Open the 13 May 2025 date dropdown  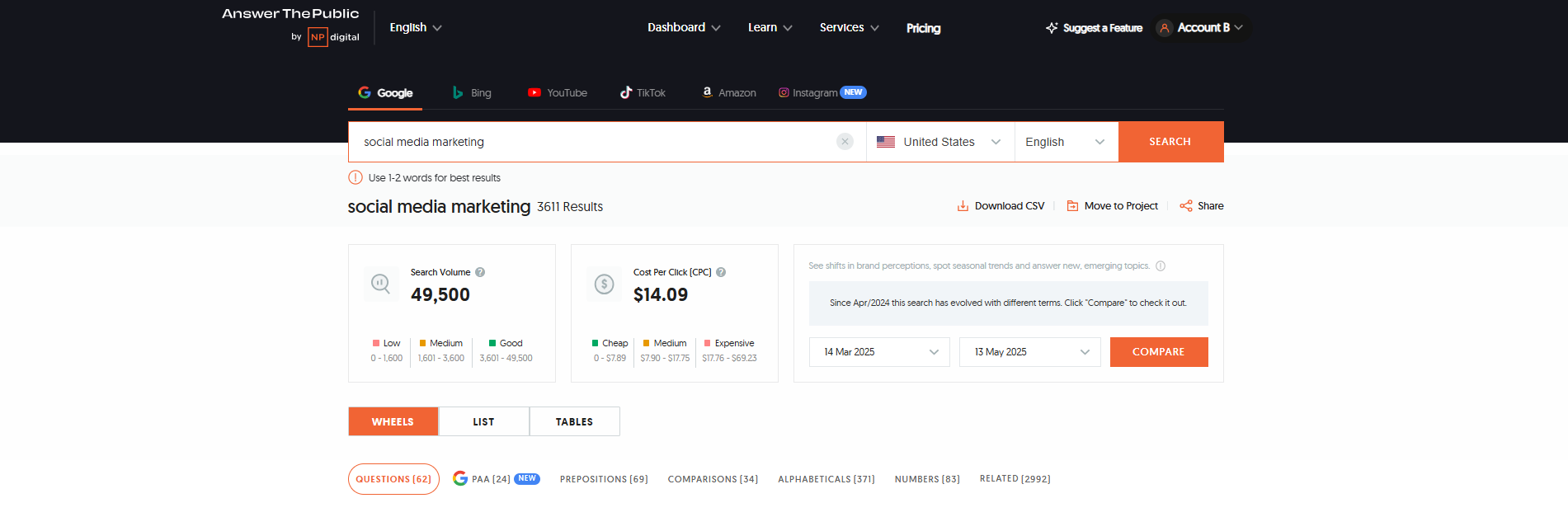pyautogui.click(x=1029, y=352)
